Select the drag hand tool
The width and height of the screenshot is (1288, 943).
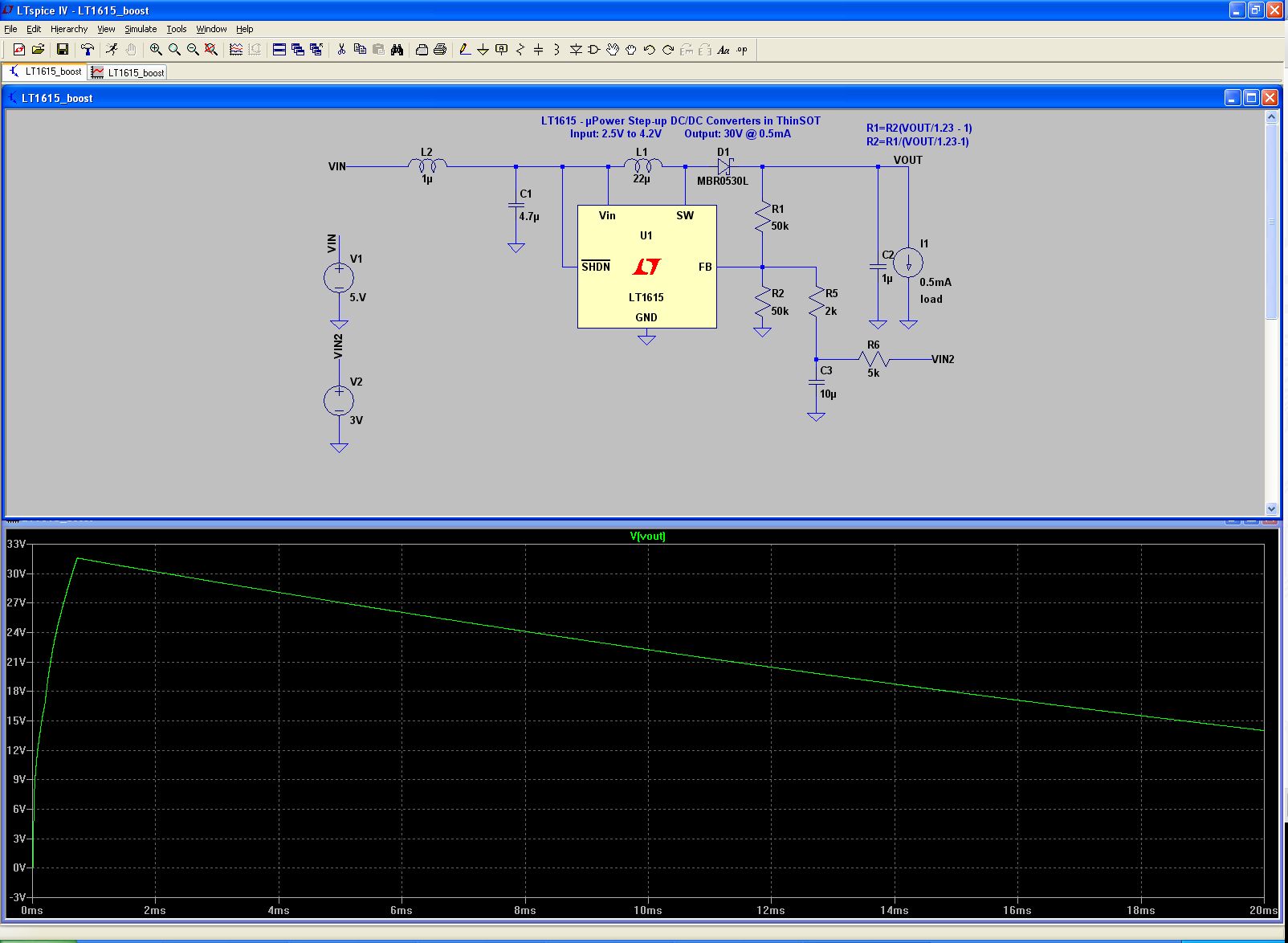click(631, 50)
